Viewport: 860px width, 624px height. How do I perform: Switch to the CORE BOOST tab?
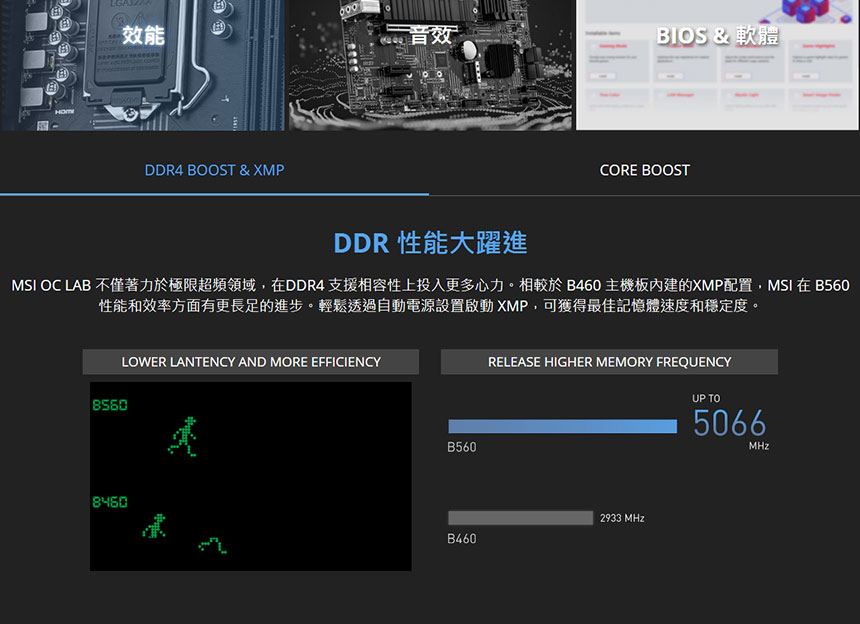[644, 171]
